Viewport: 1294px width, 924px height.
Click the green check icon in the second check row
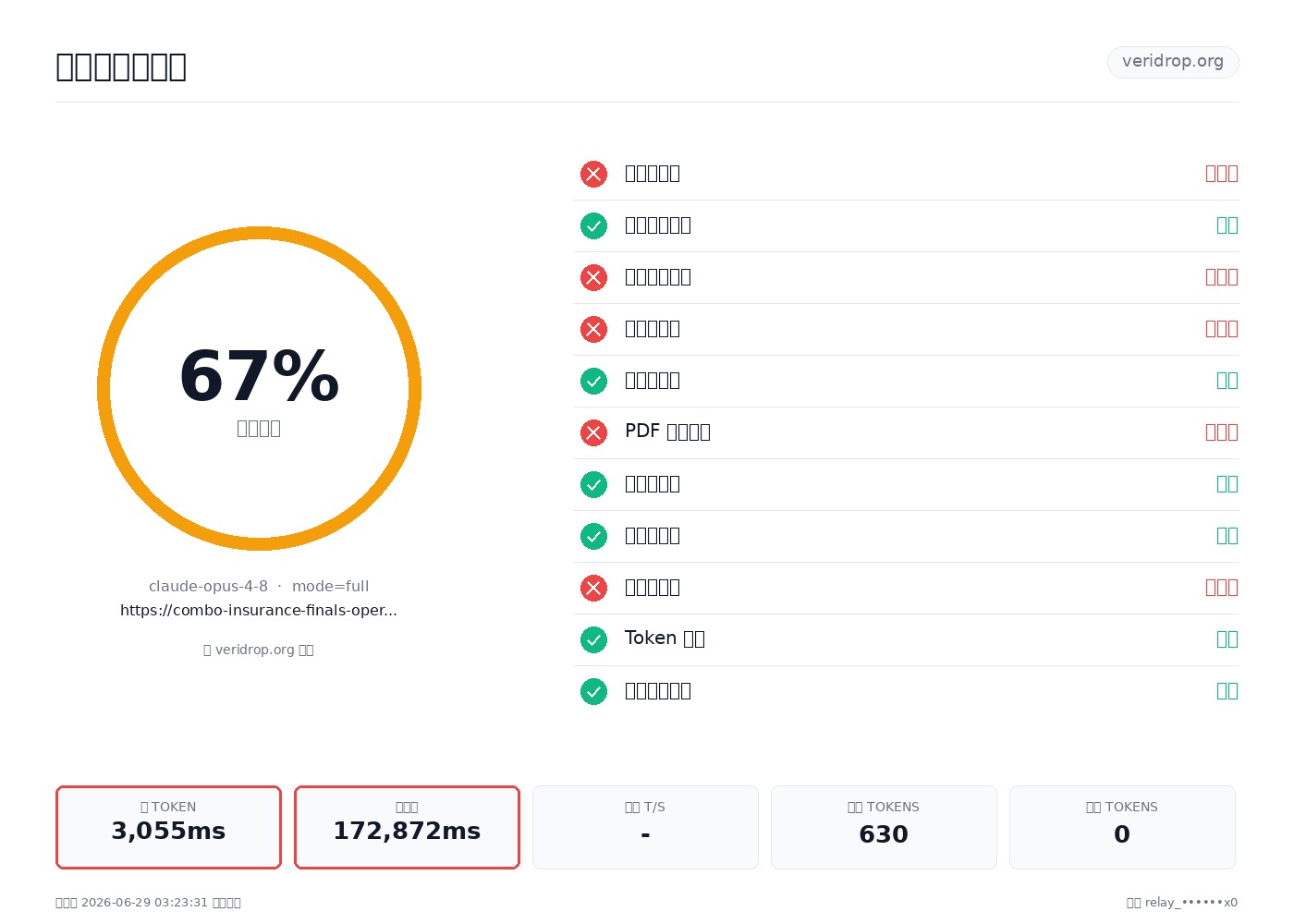point(593,225)
